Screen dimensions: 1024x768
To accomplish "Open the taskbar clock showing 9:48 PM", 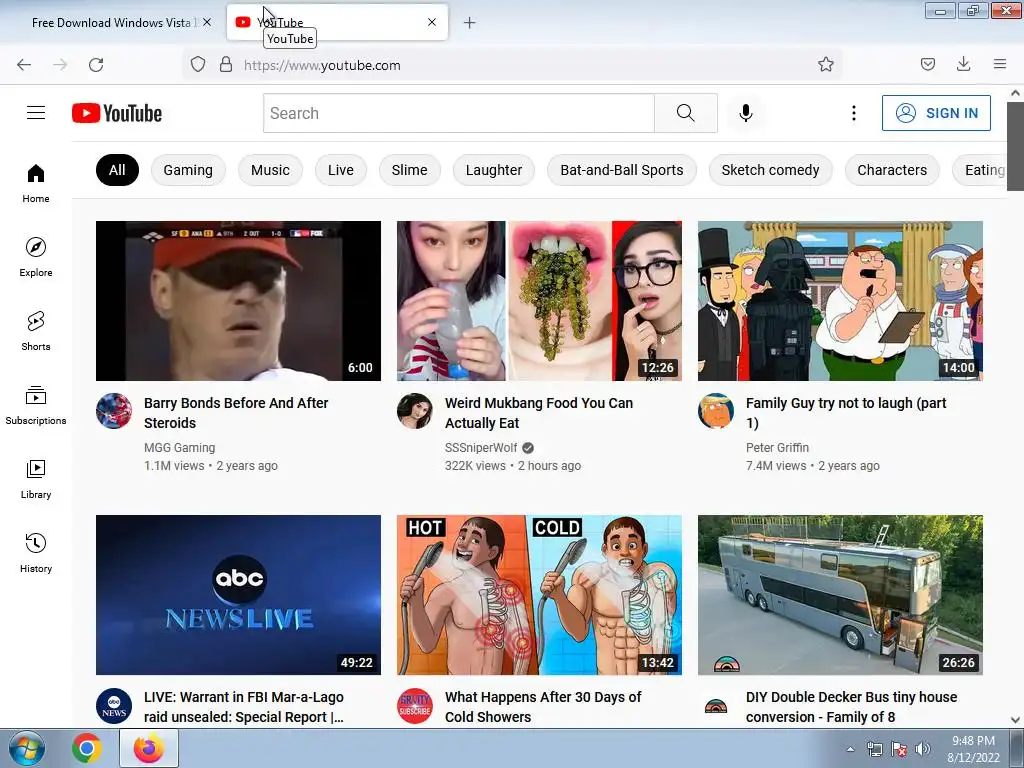I will (973, 749).
